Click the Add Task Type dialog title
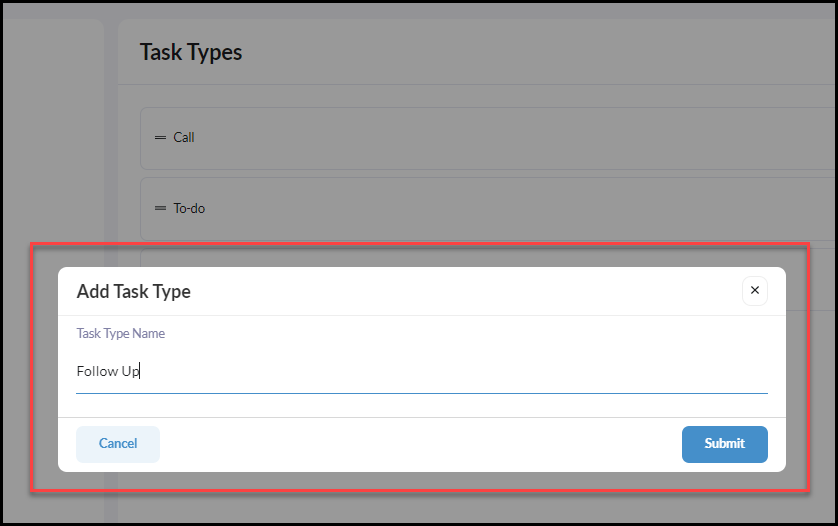 tap(134, 291)
